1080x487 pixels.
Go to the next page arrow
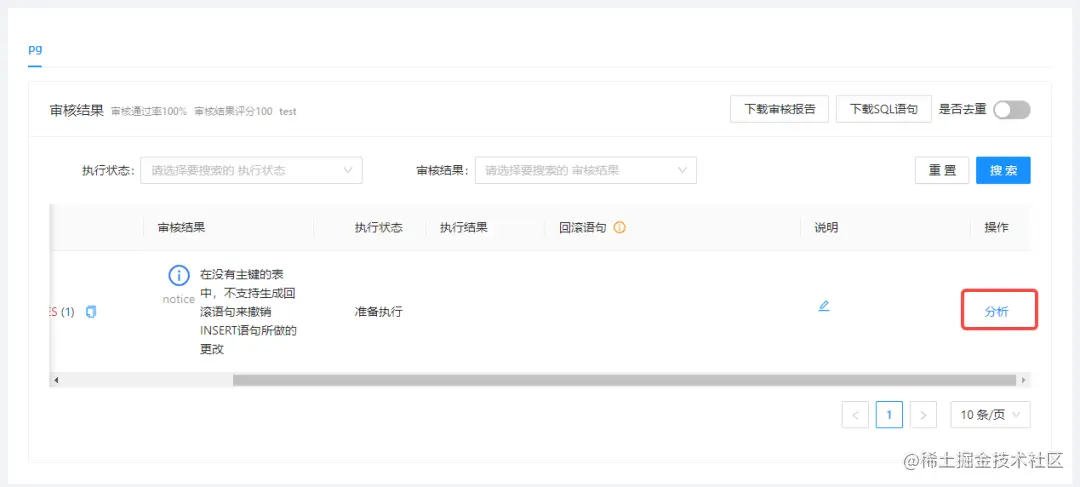pyautogui.click(x=924, y=415)
